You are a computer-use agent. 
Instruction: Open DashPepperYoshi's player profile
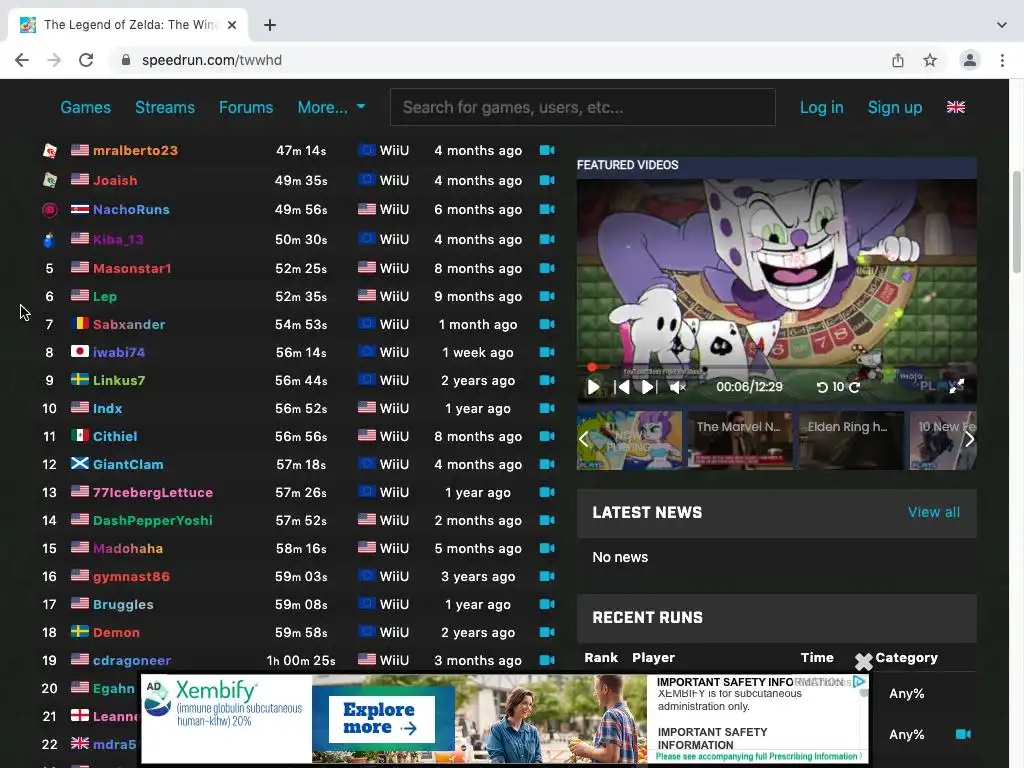coord(153,520)
